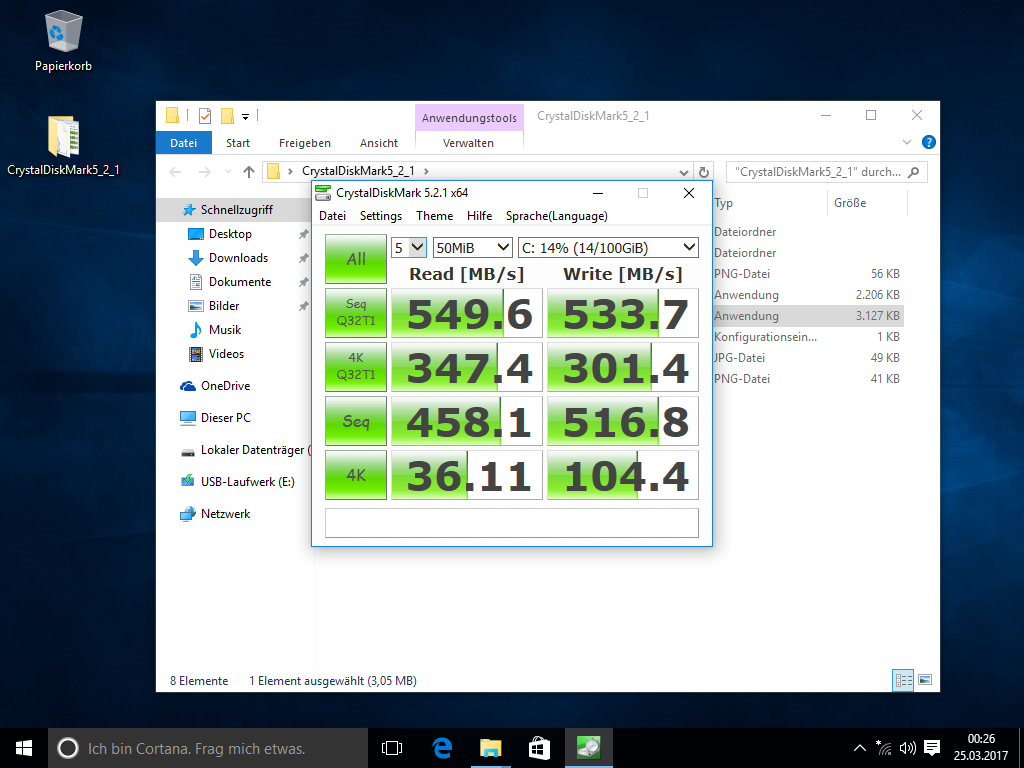The image size is (1024, 768).
Task: Click the Explorer search box
Action: pyautogui.click(x=826, y=172)
